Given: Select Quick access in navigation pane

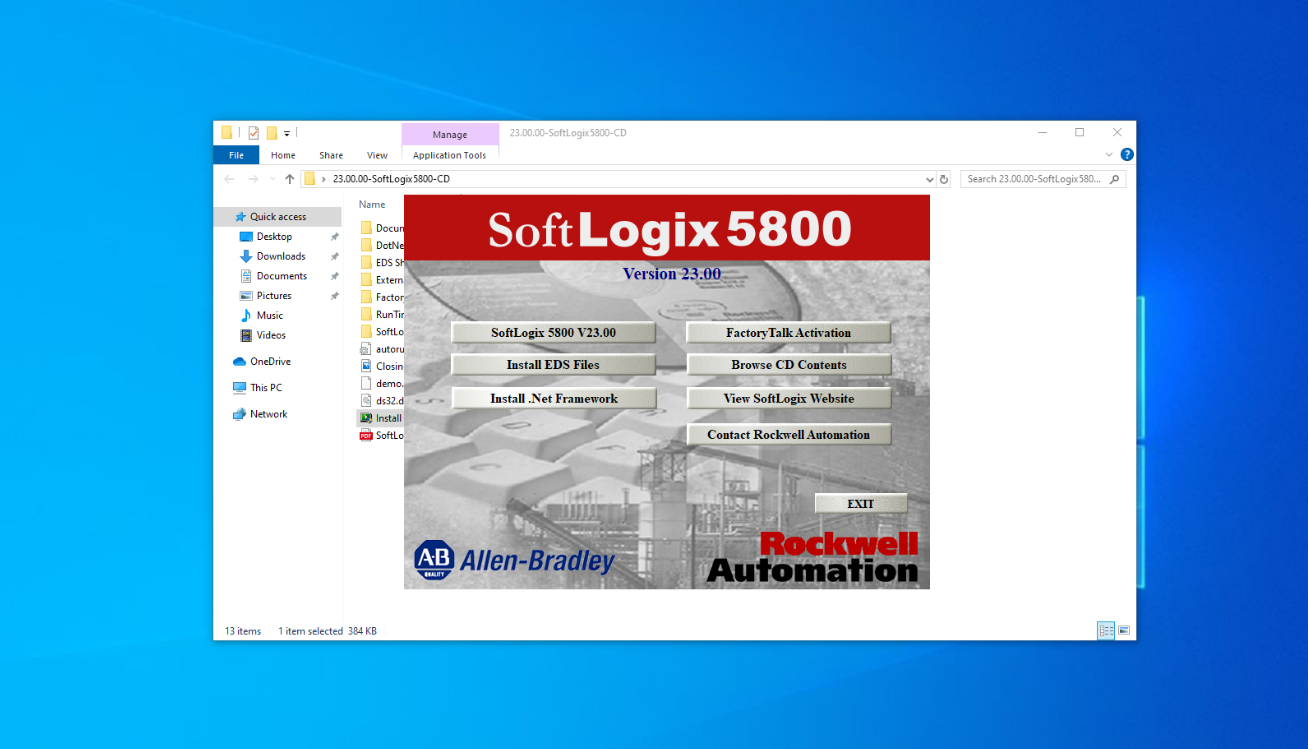Looking at the screenshot, I should 278,217.
